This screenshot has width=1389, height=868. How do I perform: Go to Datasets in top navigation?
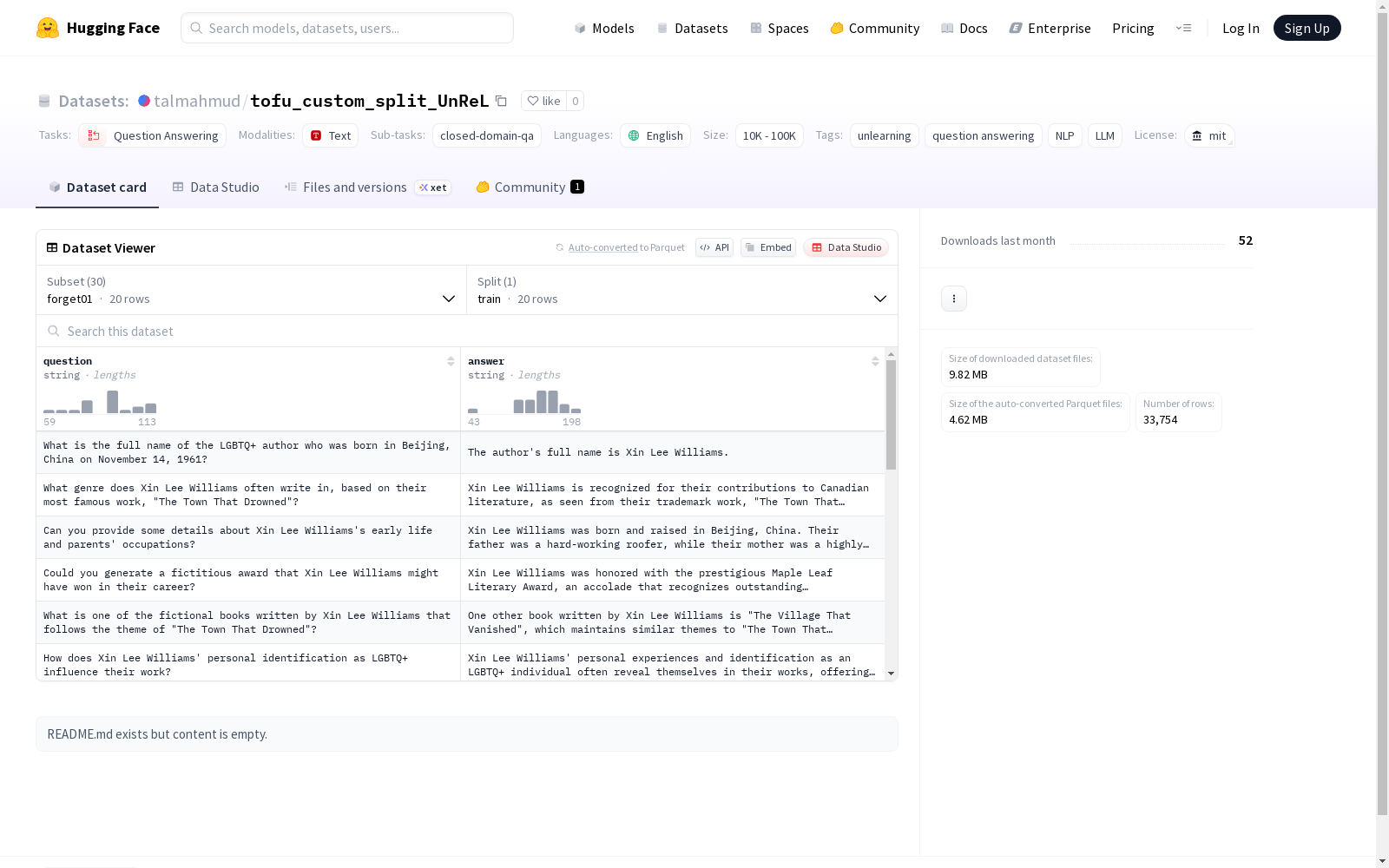tap(693, 28)
